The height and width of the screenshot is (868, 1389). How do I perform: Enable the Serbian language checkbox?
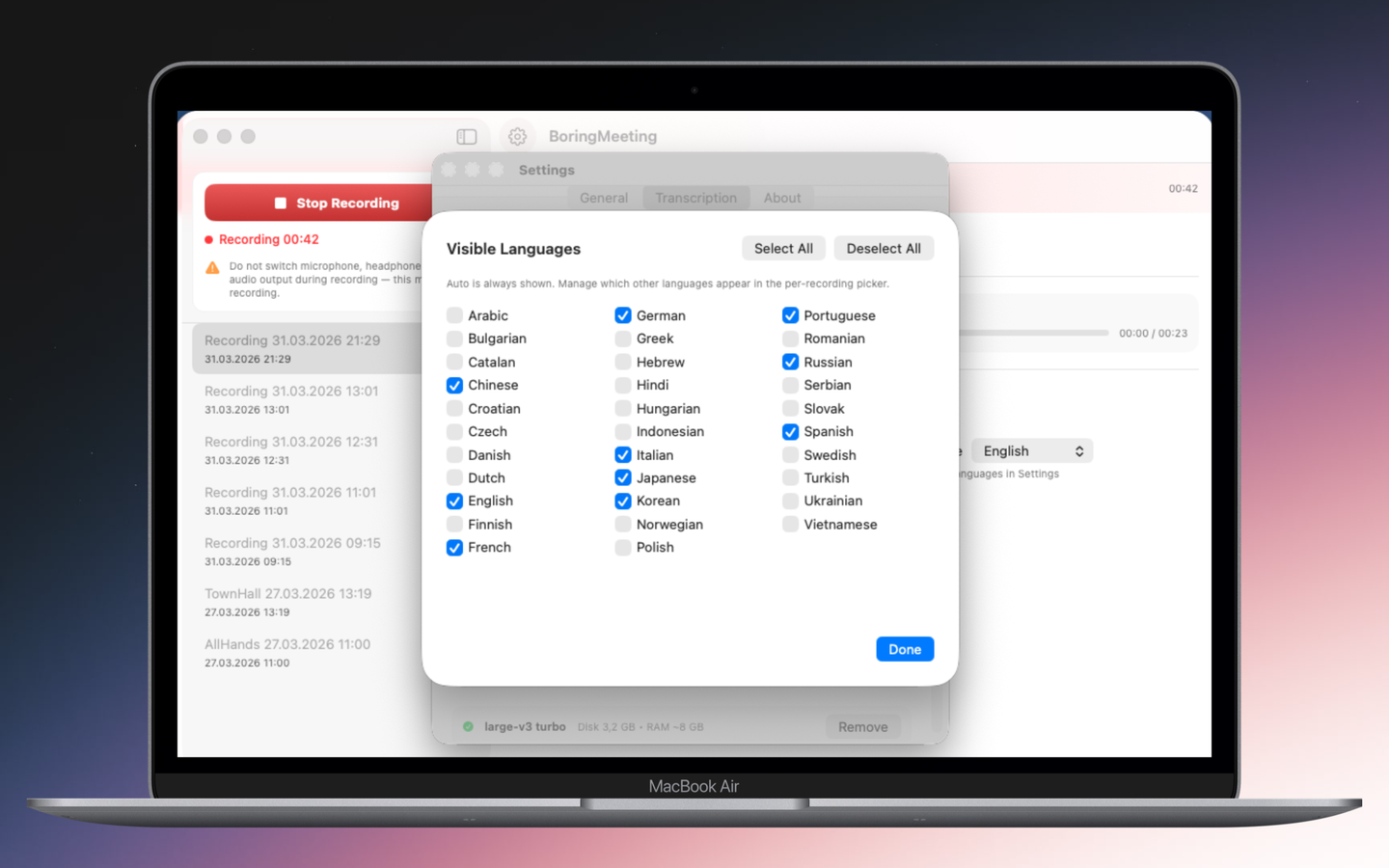[790, 385]
